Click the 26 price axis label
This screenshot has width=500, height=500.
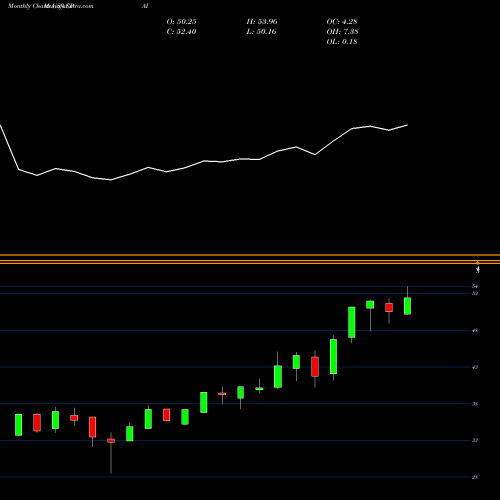[x=475, y=477]
